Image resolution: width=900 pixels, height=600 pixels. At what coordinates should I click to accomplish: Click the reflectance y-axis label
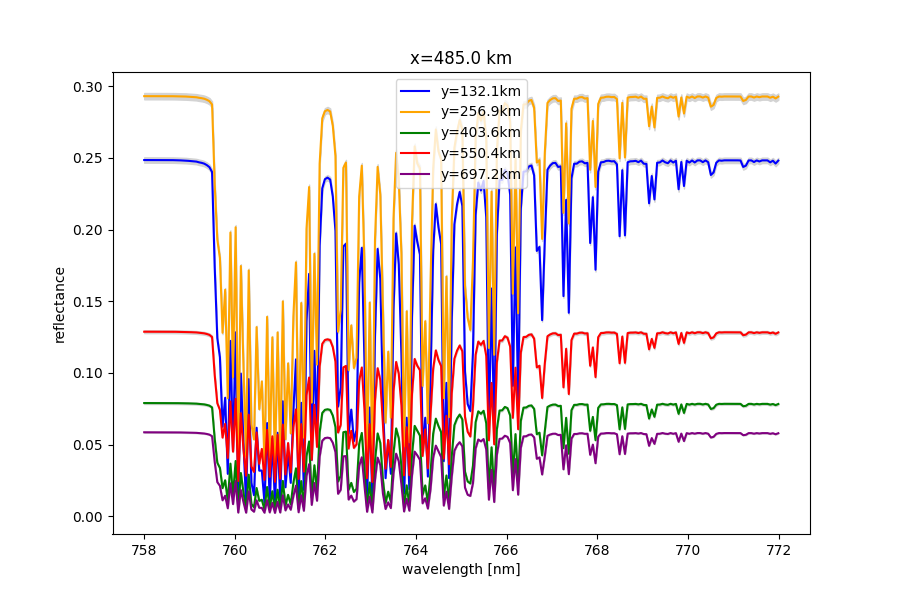[59, 305]
